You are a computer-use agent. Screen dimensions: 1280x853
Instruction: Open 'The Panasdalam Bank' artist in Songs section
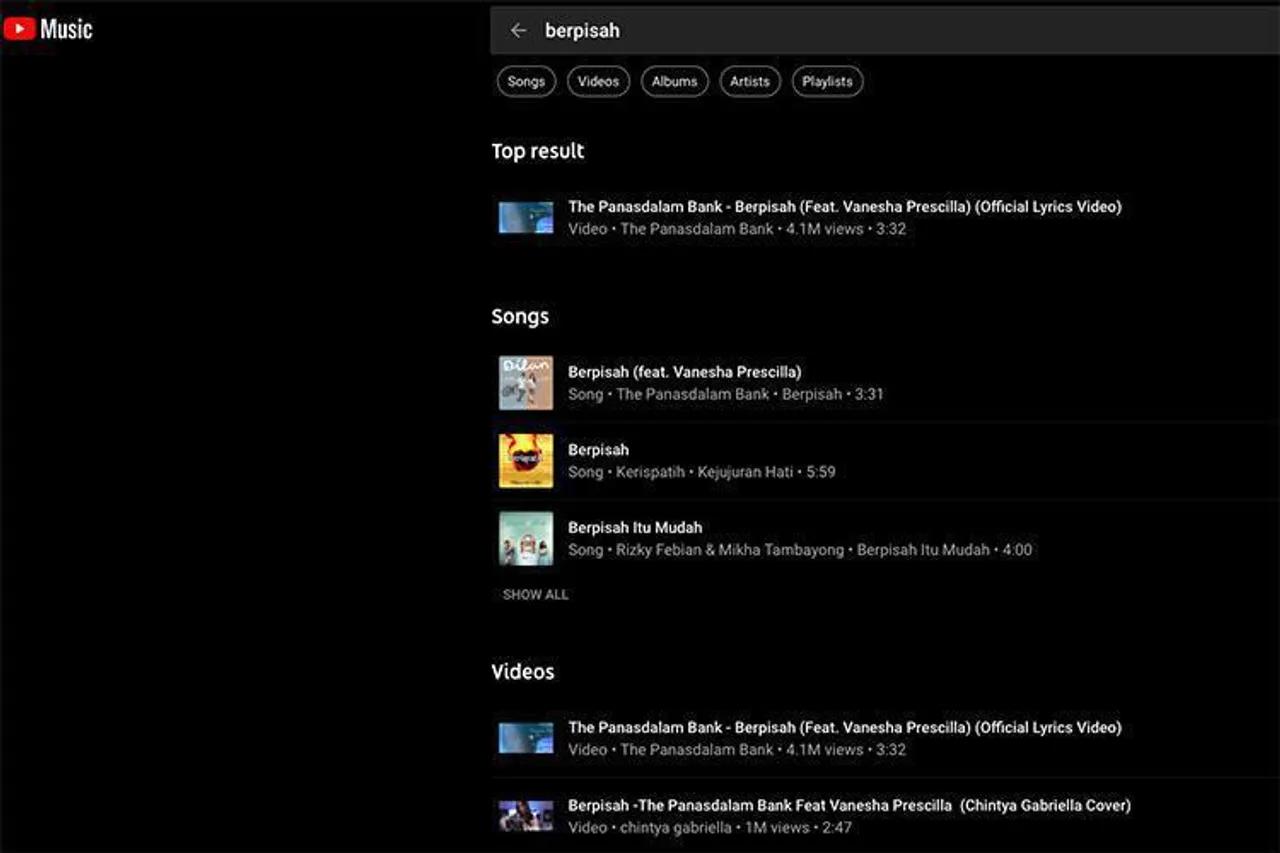[693, 394]
